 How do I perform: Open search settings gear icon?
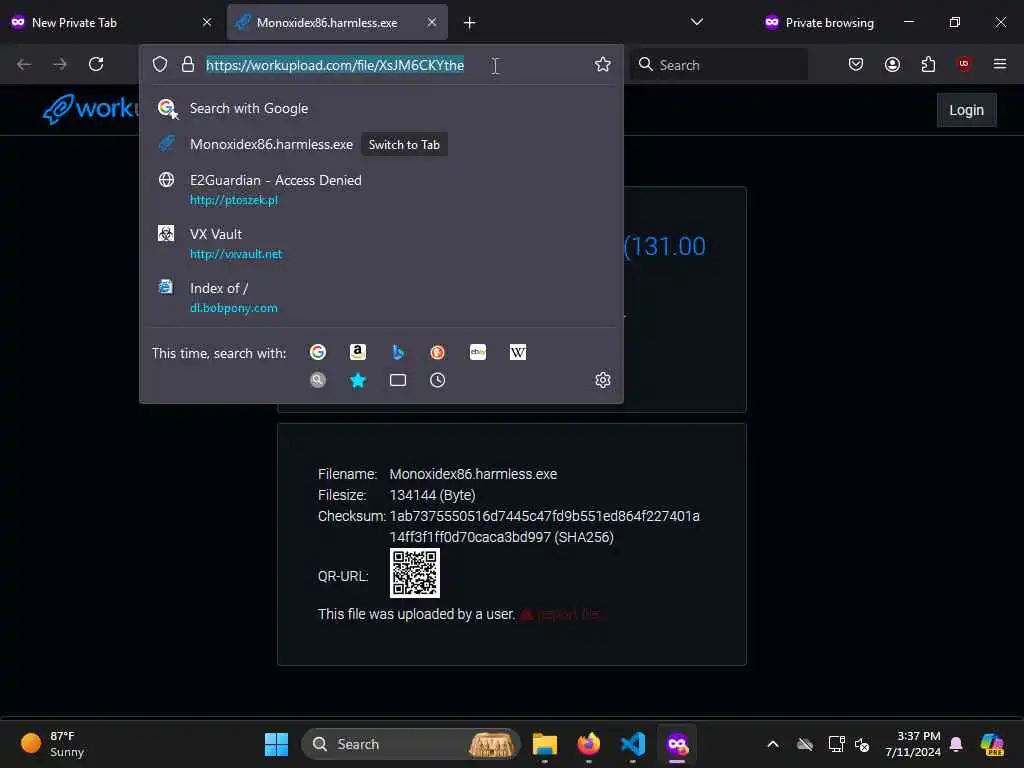[603, 380]
